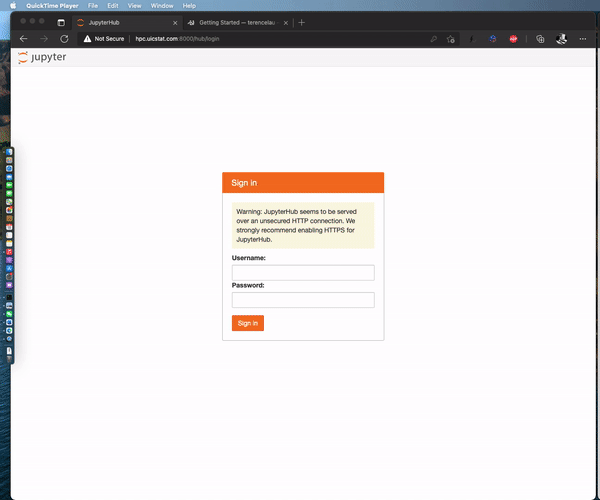600x500 pixels.
Task: Switch to the Getting Started tab
Action: pyautogui.click(x=237, y=23)
